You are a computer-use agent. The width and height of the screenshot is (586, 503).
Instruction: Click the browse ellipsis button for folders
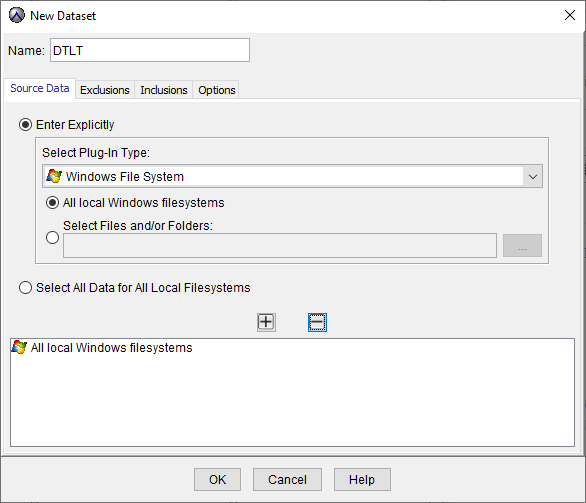coord(522,246)
